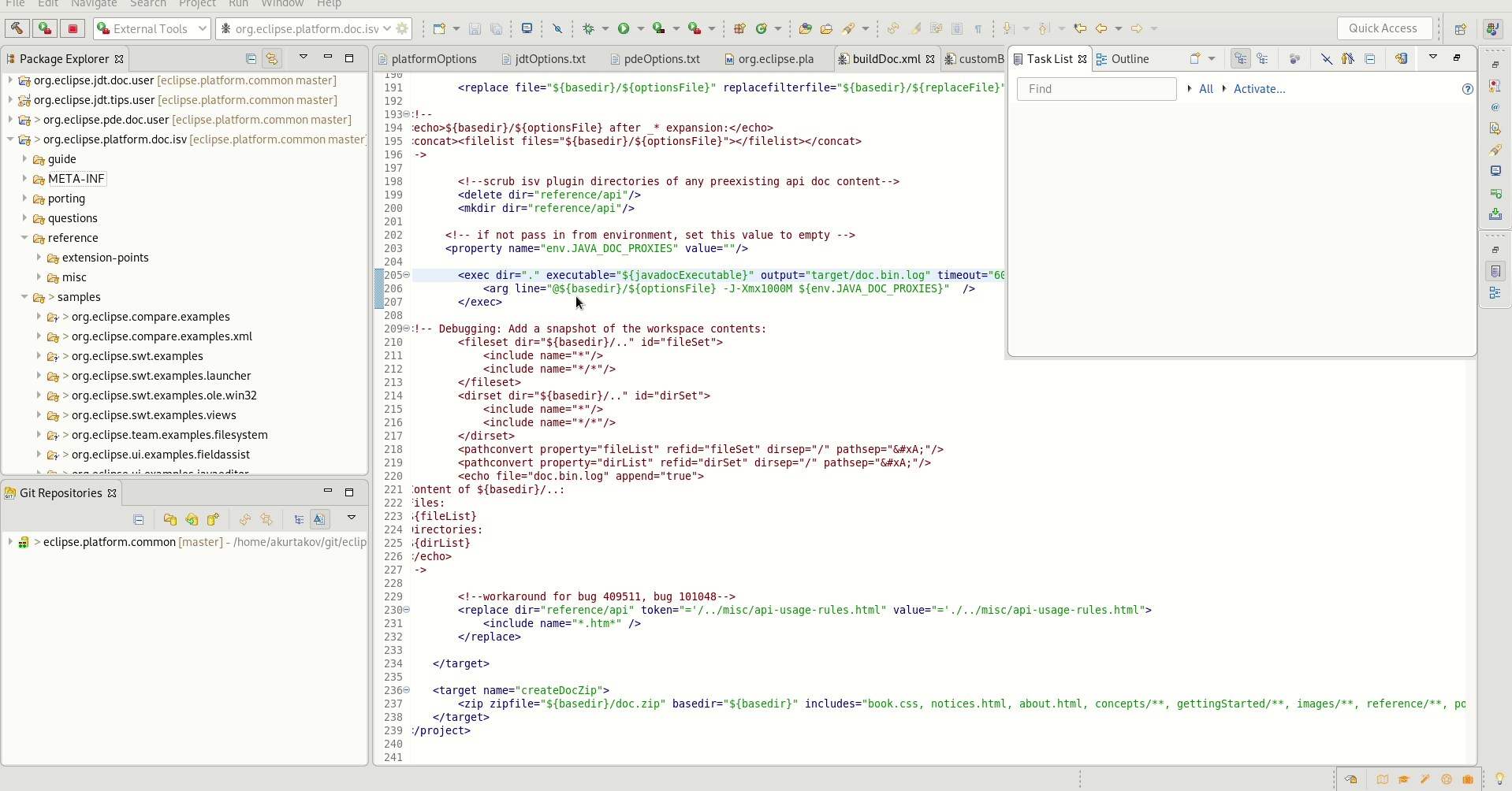Image resolution: width=1512 pixels, height=791 pixels.
Task: Switch to the jdtOptions.txt editor tab
Action: (x=549, y=59)
